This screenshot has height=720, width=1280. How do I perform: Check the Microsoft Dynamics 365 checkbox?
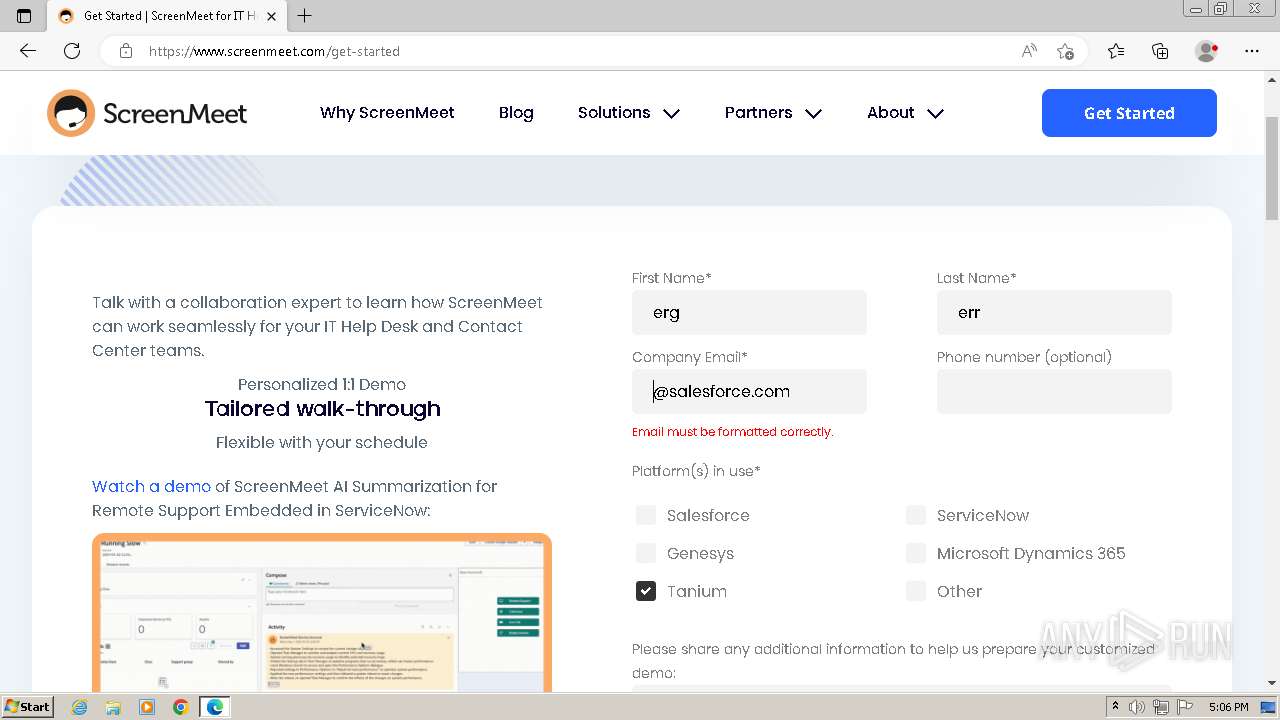916,553
